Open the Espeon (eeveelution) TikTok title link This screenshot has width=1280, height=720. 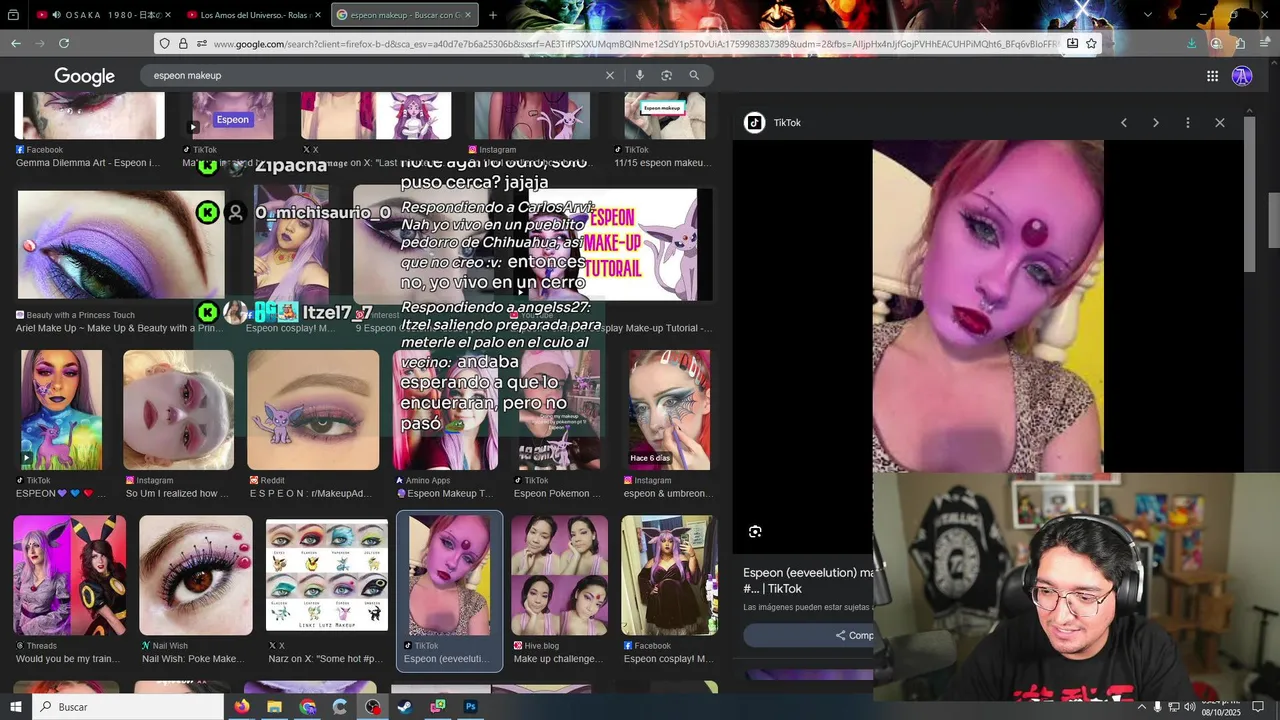[808, 580]
